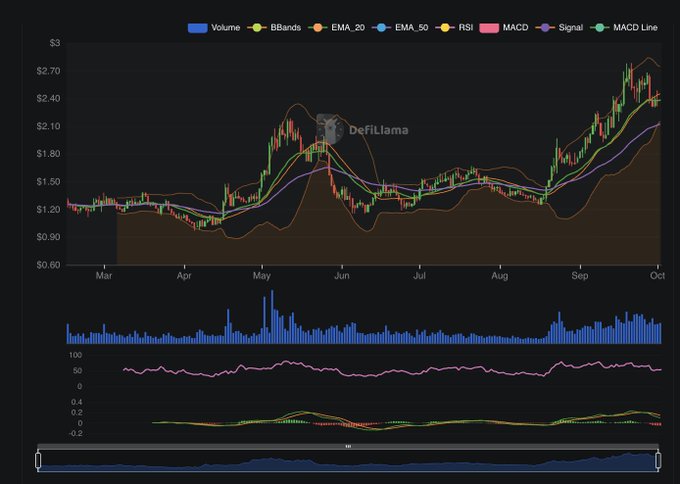This screenshot has width=680, height=484.
Task: Toggle the Volume legend item
Action: (214, 28)
